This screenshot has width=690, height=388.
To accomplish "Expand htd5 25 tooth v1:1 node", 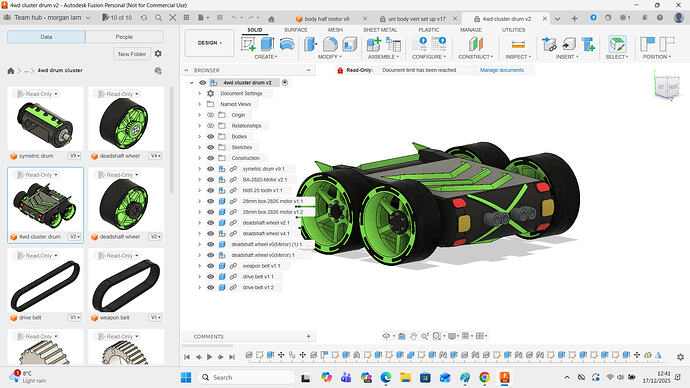I will 199,190.
